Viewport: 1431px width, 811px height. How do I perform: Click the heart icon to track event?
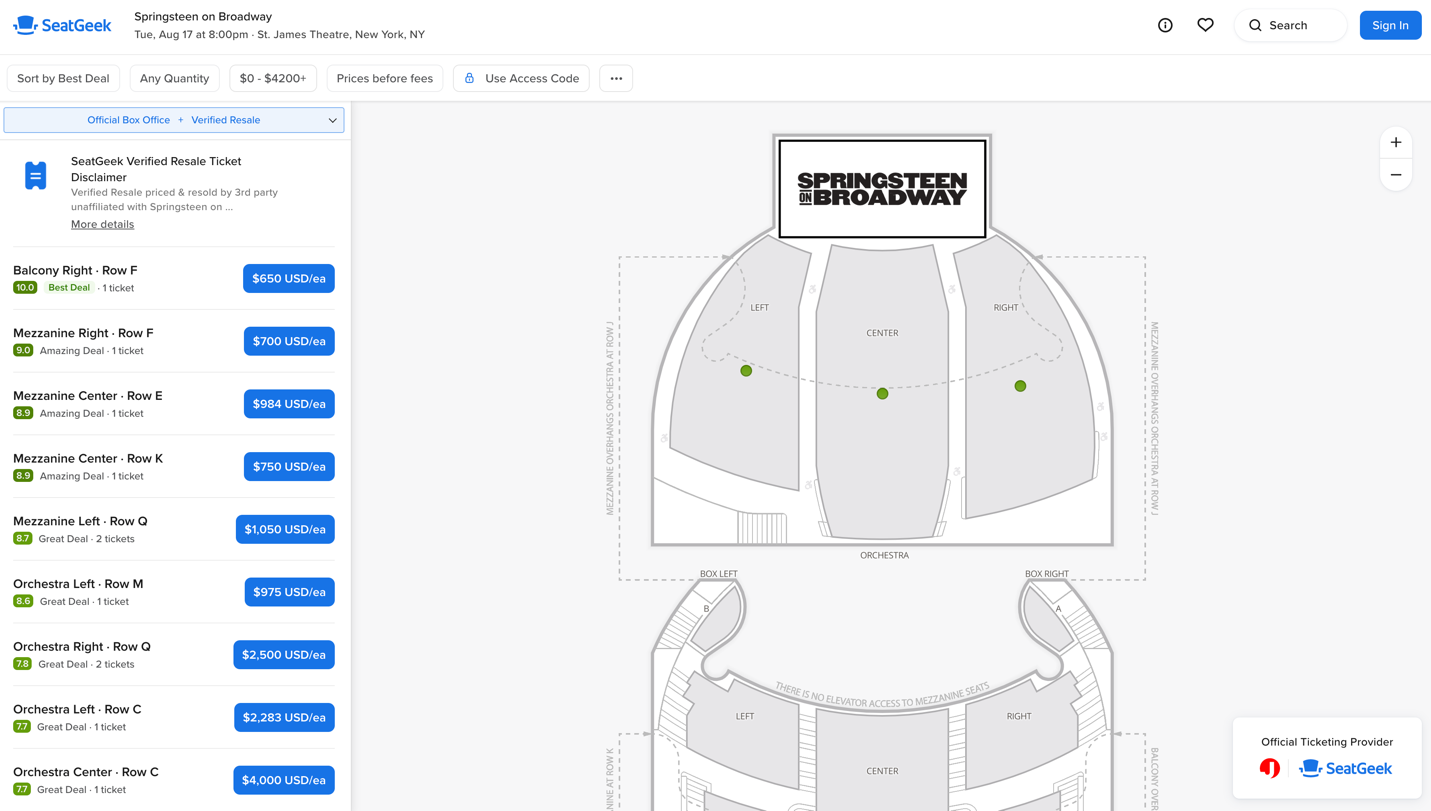click(x=1205, y=25)
